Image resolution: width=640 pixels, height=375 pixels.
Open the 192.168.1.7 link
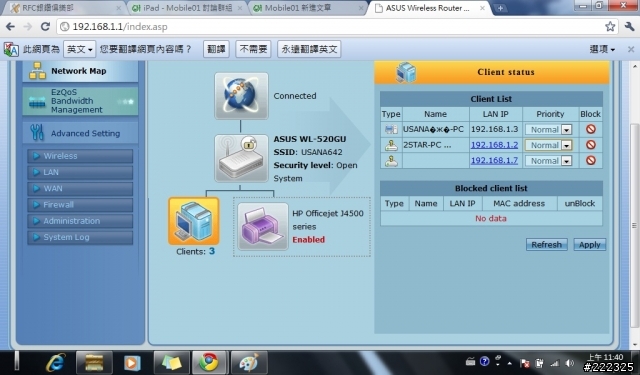[494, 160]
